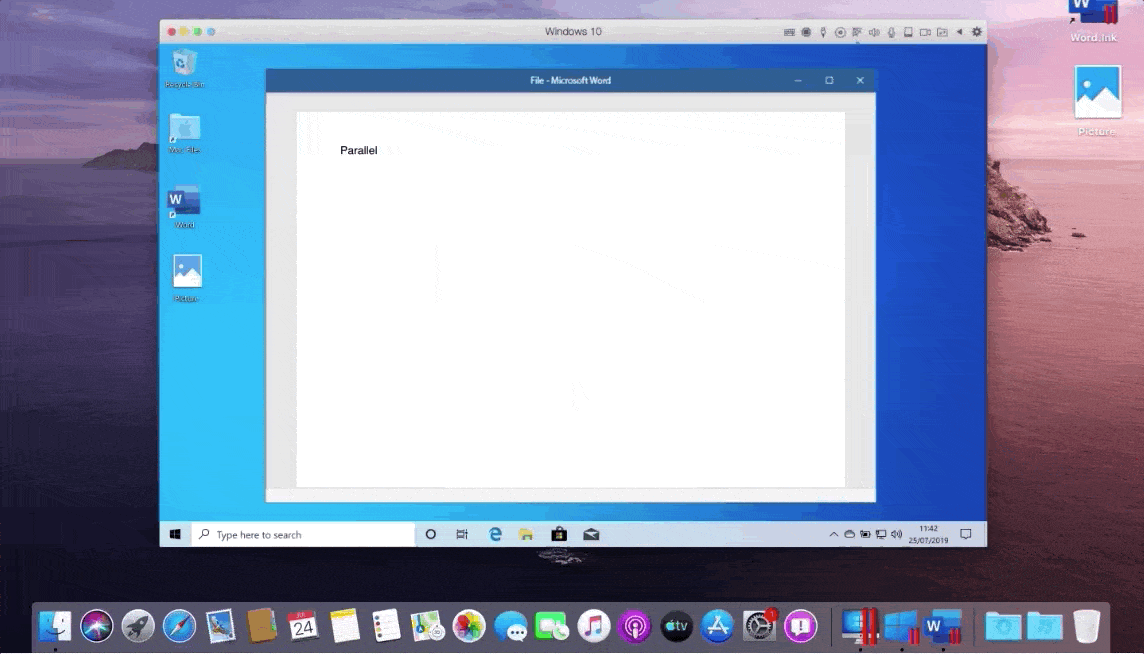Open Messages from the Dock
1144x654 pixels.
tap(511, 626)
